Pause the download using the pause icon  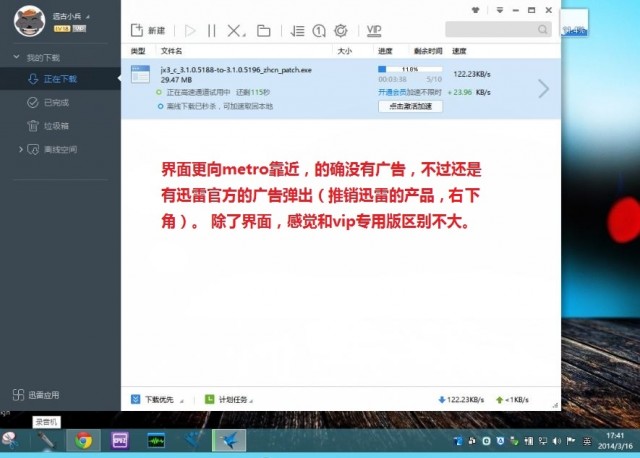(x=211, y=31)
